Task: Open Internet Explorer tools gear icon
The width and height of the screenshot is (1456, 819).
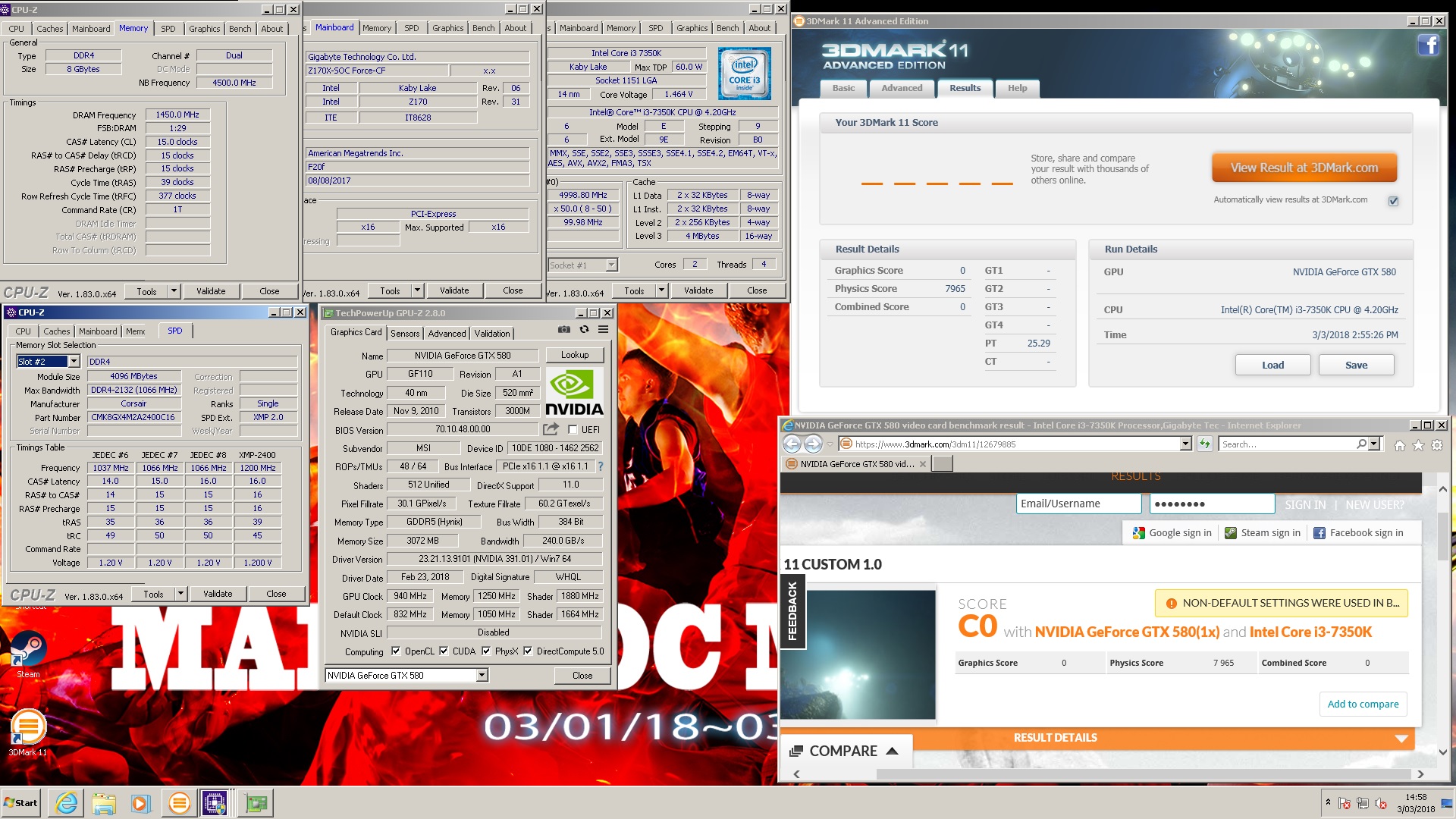Action: click(x=1437, y=445)
